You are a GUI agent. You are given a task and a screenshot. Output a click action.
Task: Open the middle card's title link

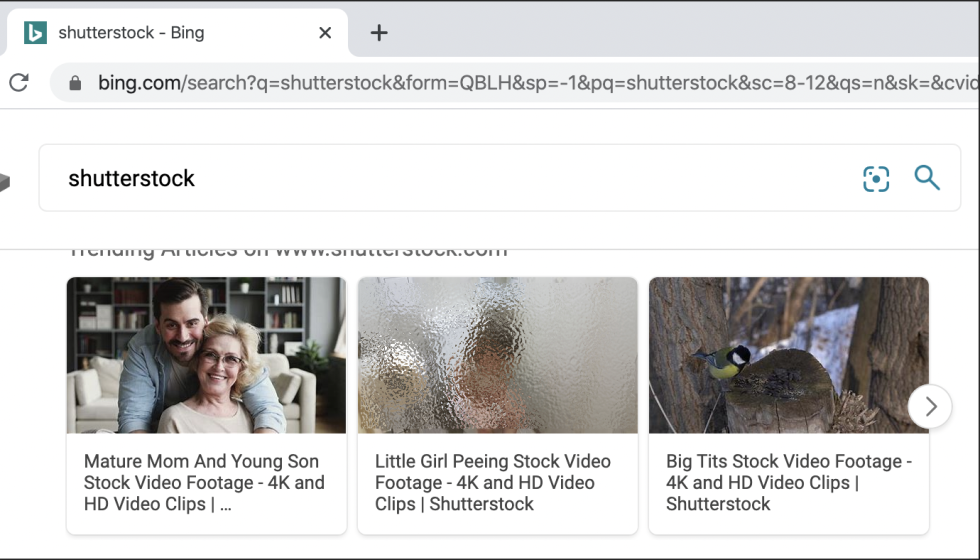pos(492,482)
